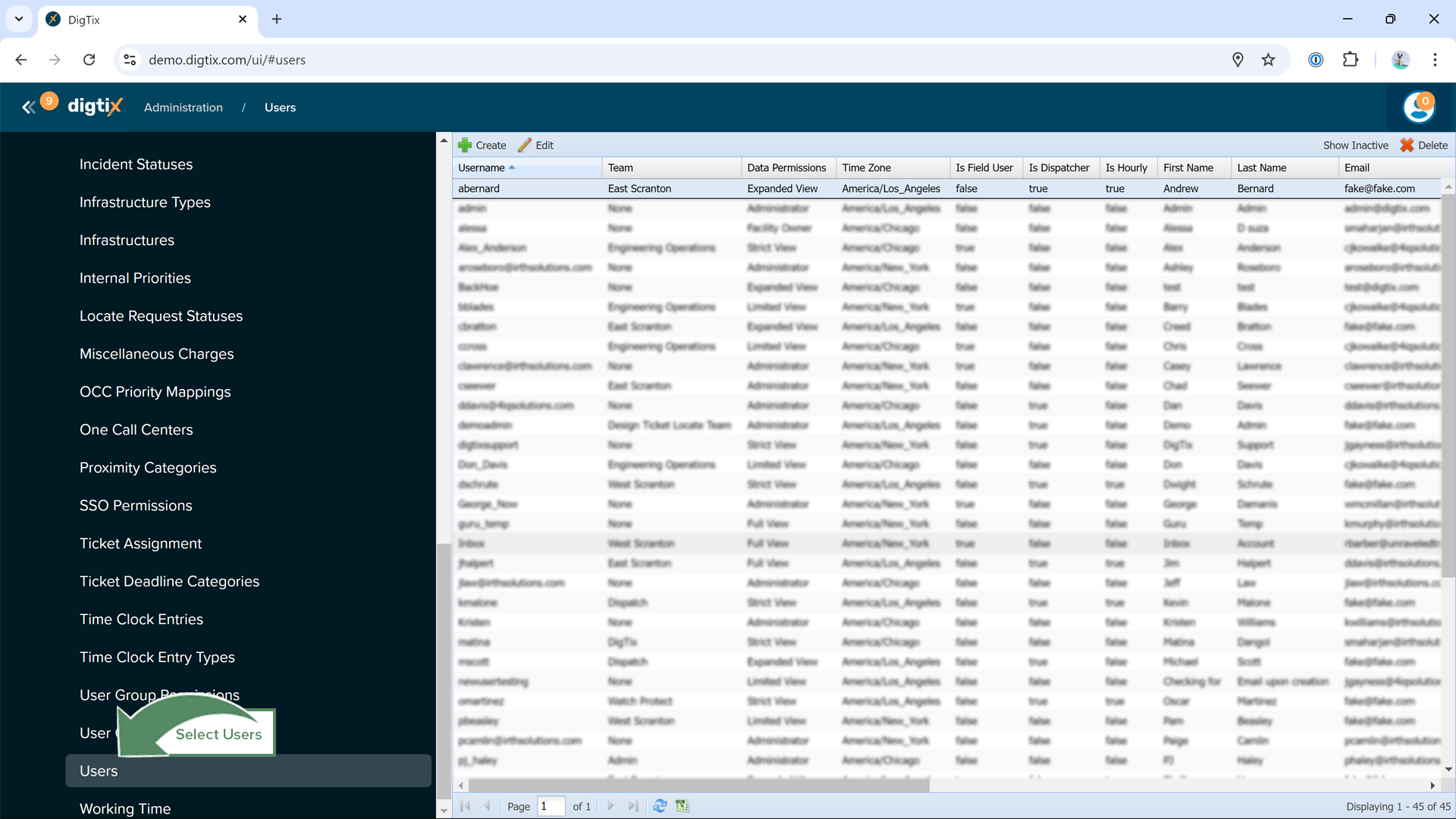Sort by Team column header
The width and height of the screenshot is (1456, 819).
coord(620,168)
